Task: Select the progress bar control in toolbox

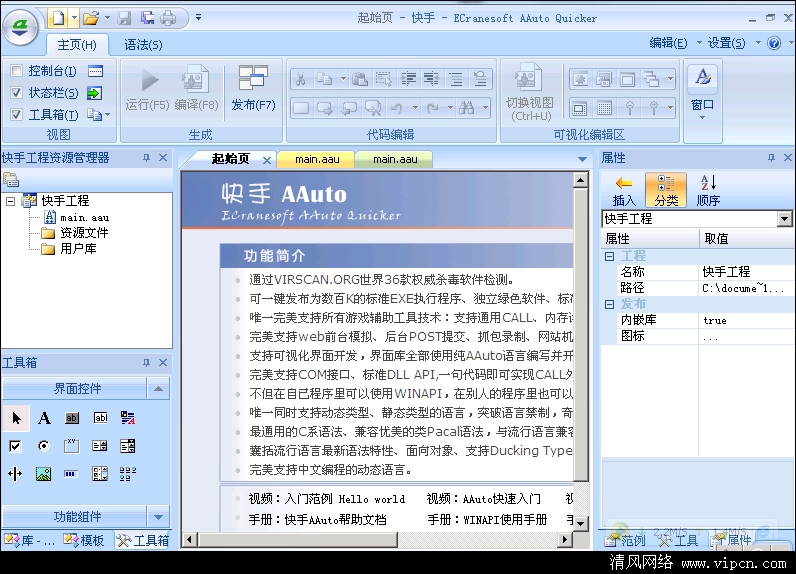Action: 71,474
